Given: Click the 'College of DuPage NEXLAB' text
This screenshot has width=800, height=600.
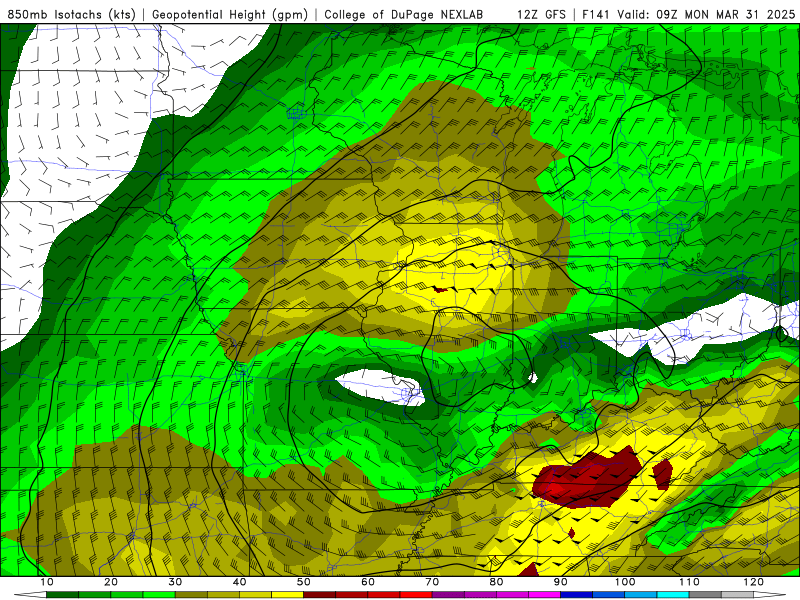Looking at the screenshot, I should click(404, 15).
